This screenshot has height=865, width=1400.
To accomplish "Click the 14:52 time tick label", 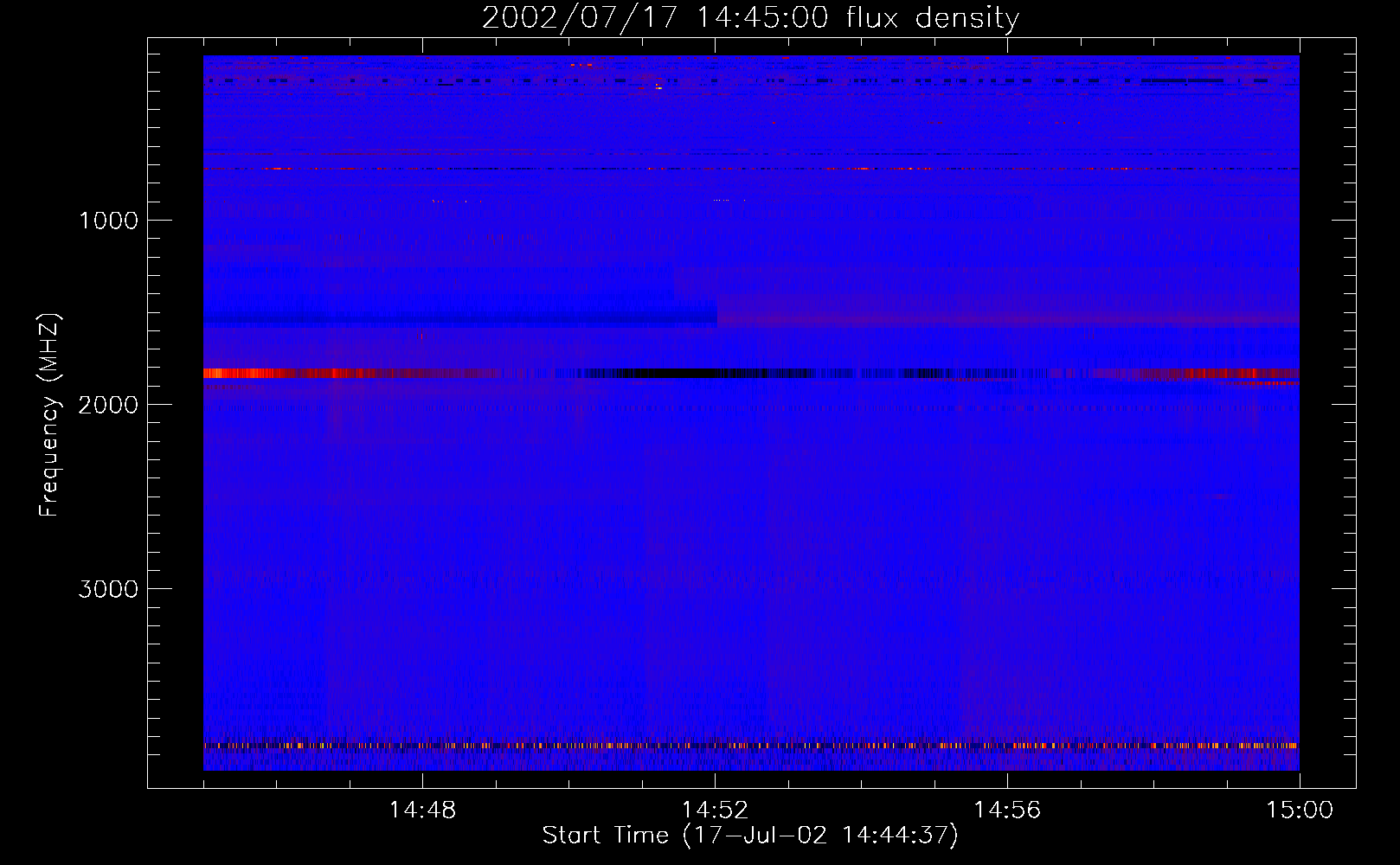I will click(715, 811).
